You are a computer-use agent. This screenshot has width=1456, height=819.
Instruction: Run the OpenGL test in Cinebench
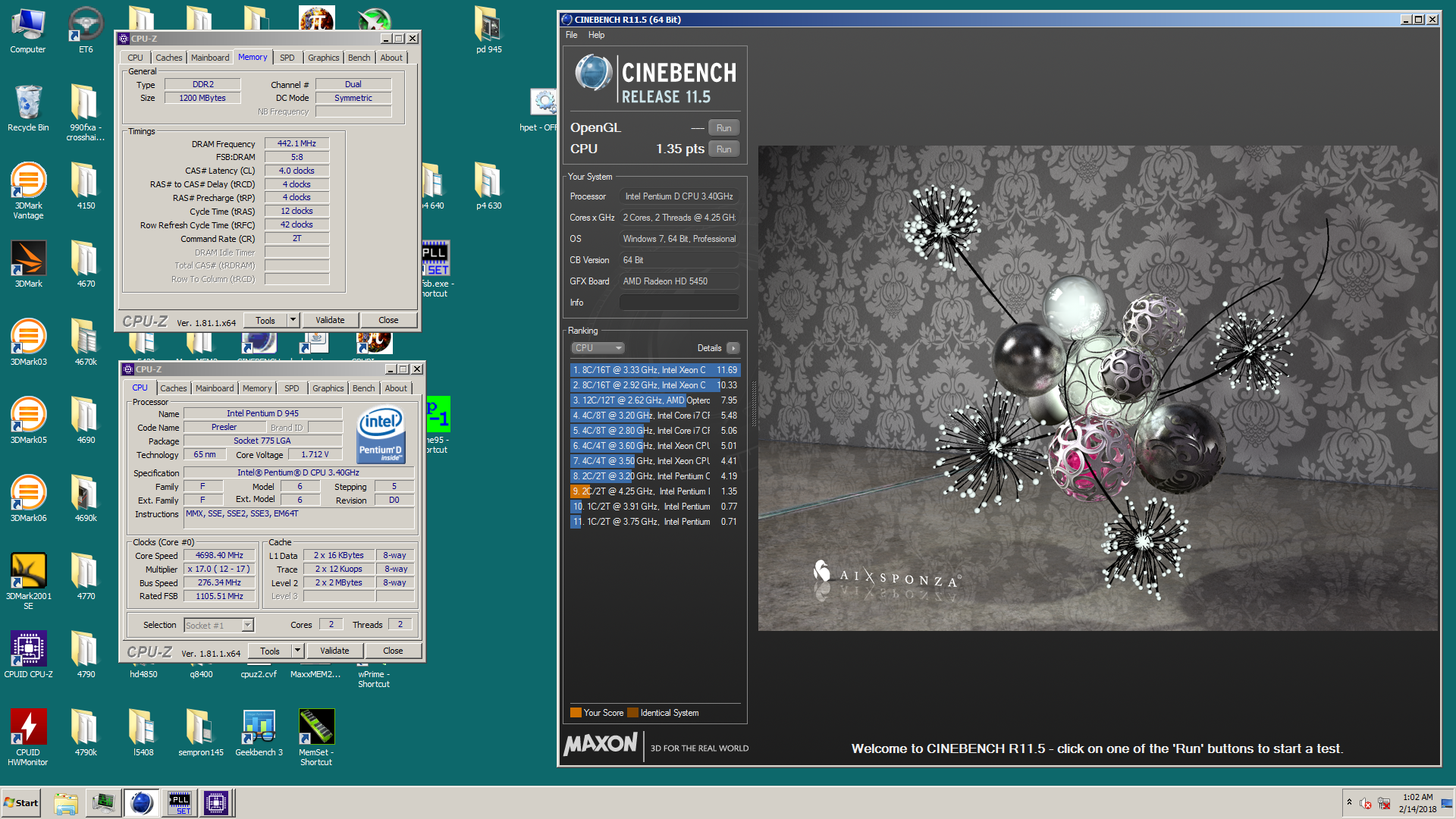click(724, 128)
